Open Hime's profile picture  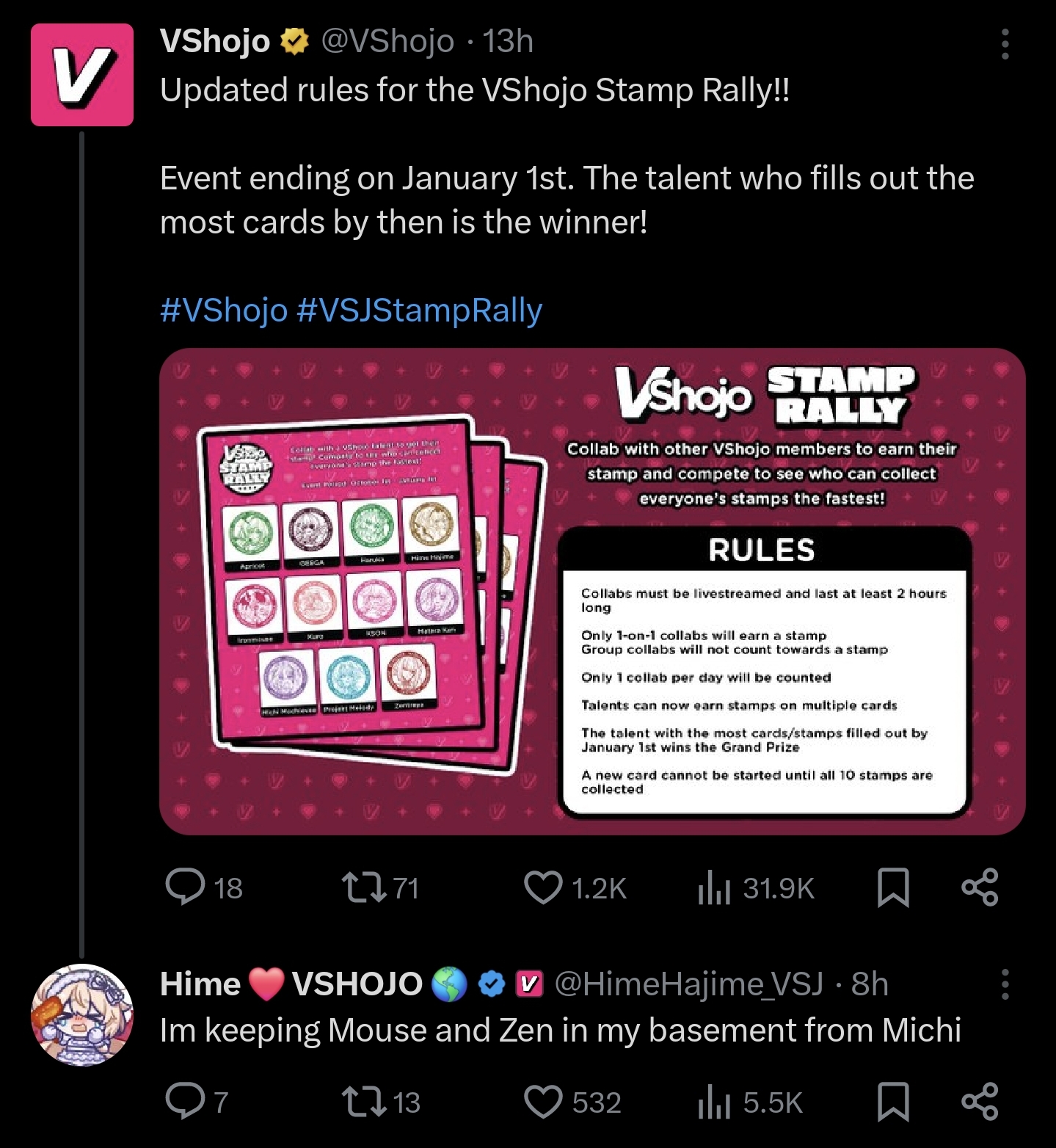click(82, 1014)
